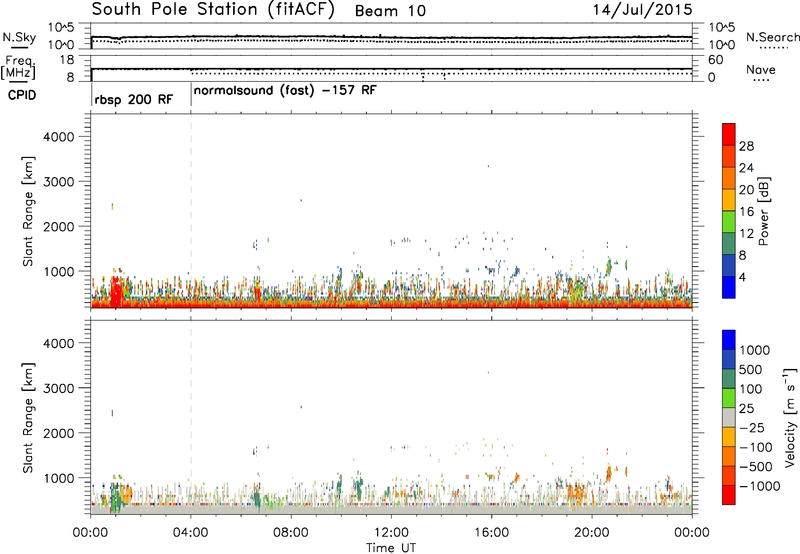Click the 'South Pole Station (fitACF)' title

pos(213,10)
